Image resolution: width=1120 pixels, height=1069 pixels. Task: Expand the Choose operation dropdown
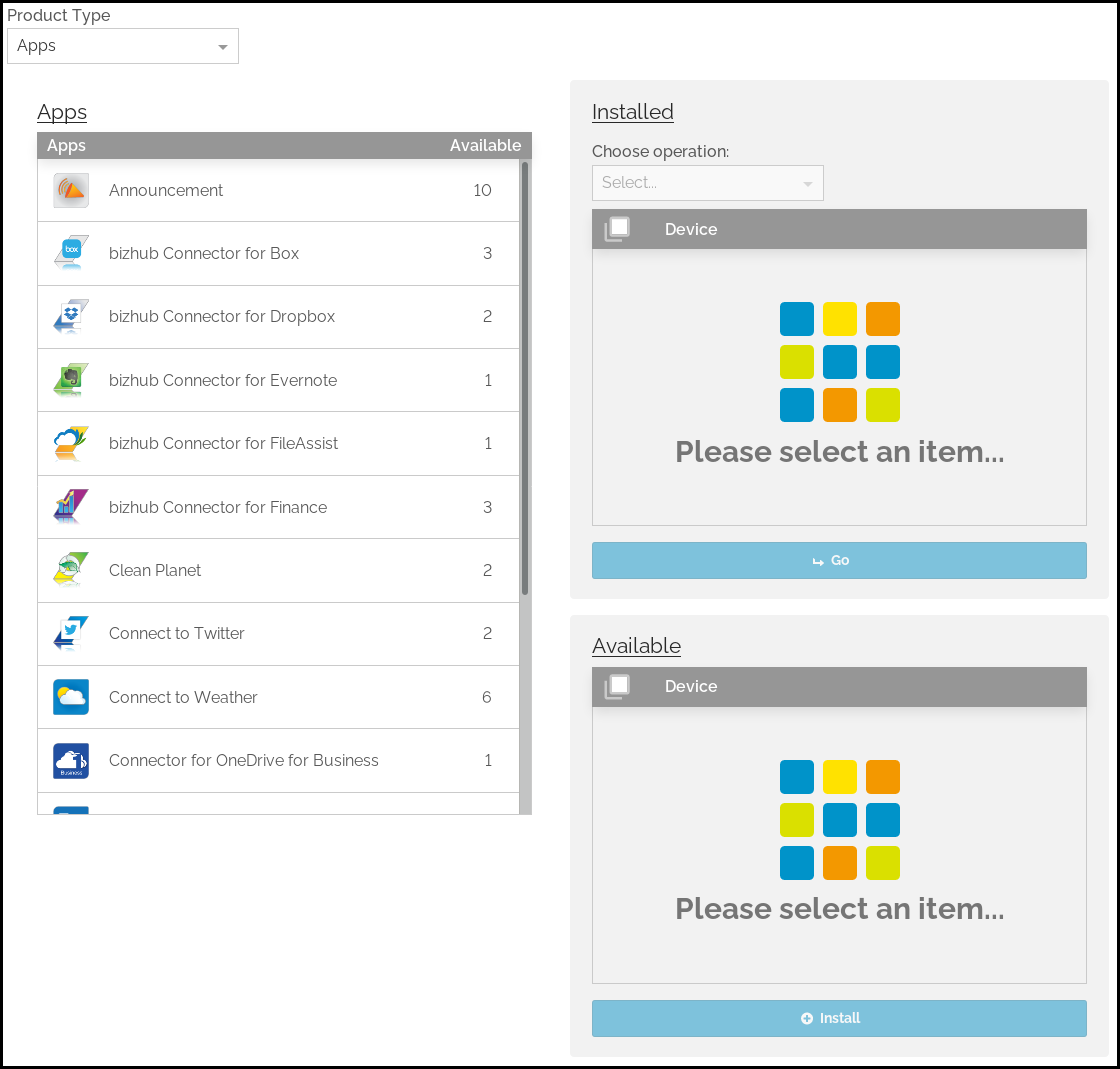click(707, 183)
